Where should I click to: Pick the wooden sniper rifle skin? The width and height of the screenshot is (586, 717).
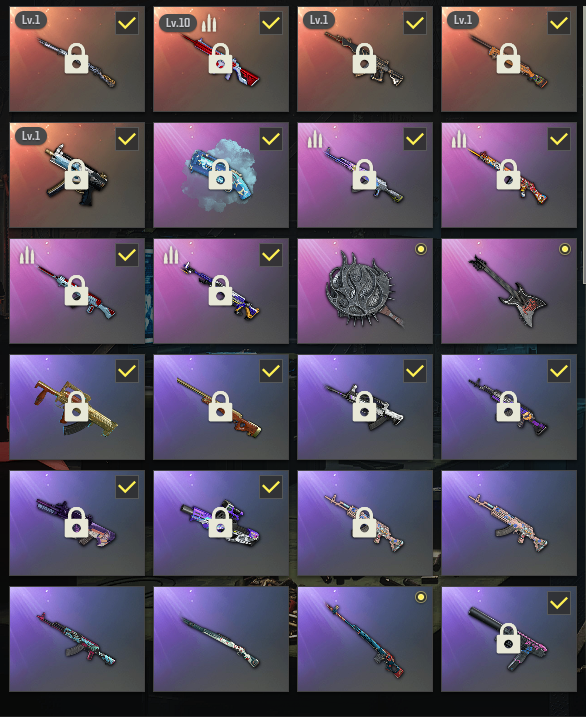point(221,407)
